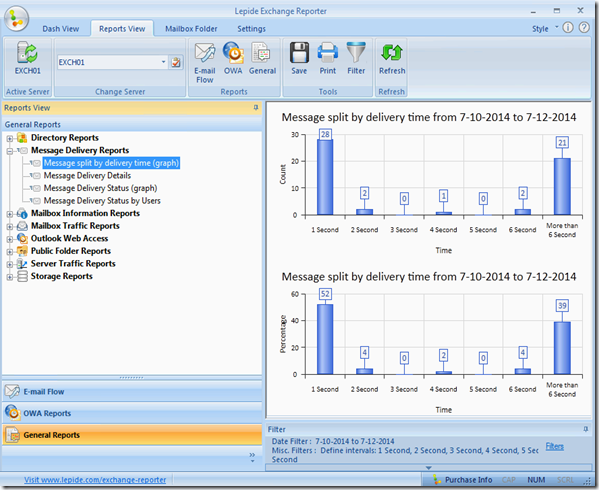The height and width of the screenshot is (490, 599).
Task: Toggle the Filter panel pin
Action: click(x=586, y=429)
